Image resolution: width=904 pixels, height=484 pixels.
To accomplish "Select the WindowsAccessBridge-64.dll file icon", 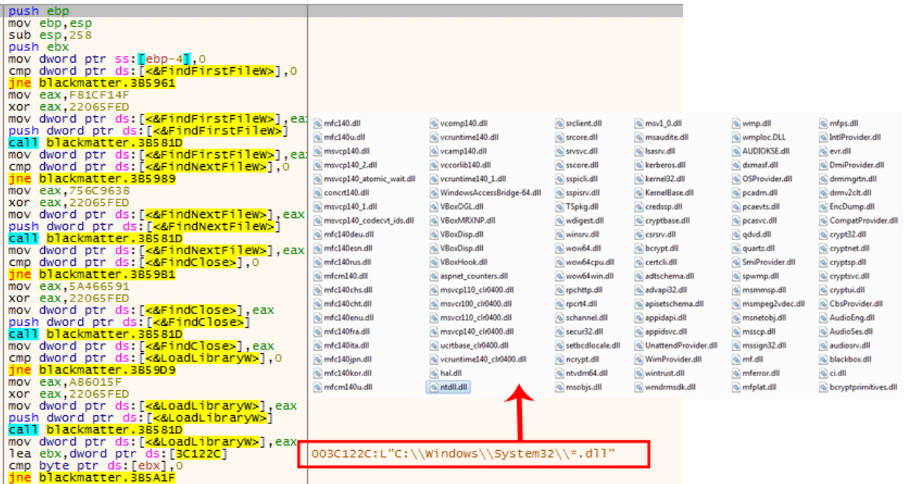I will (433, 191).
